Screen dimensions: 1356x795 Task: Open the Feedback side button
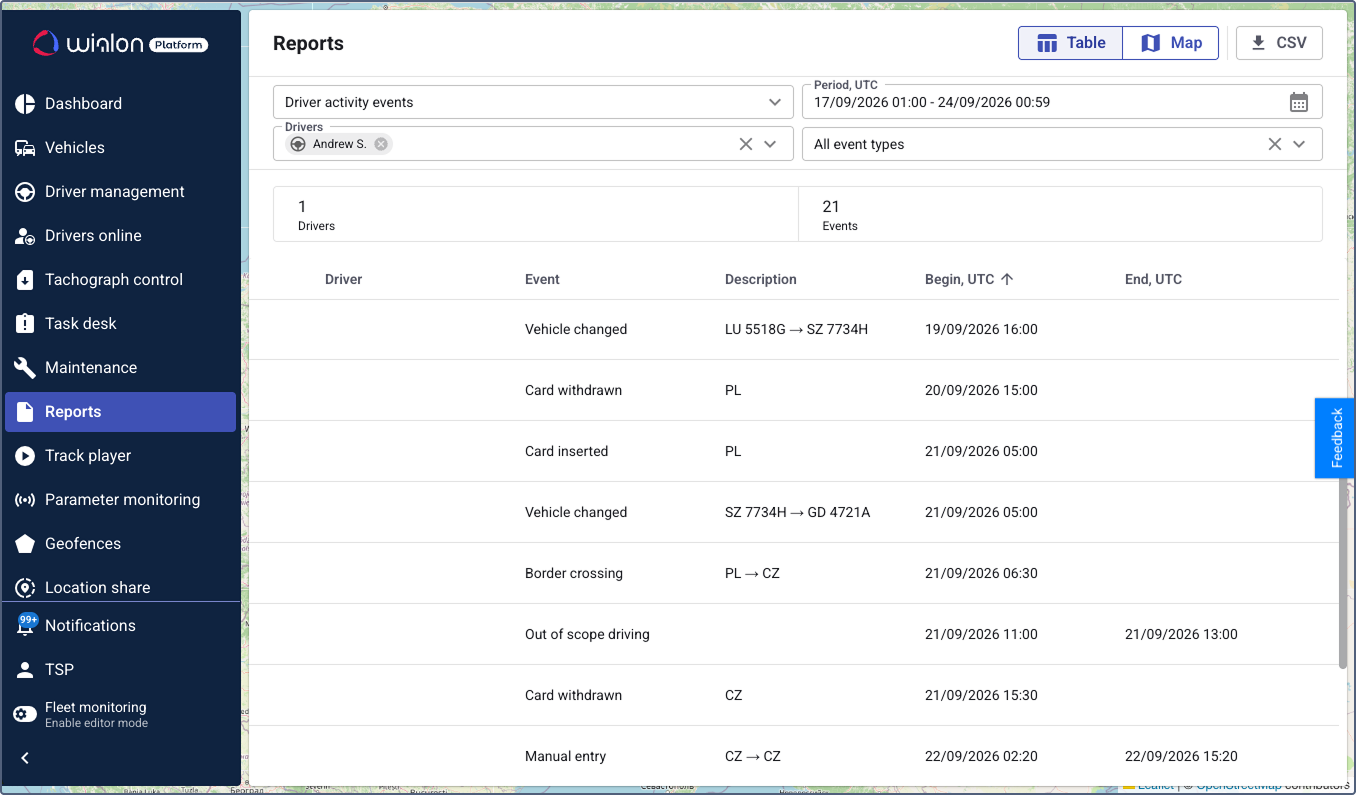pyautogui.click(x=1335, y=438)
